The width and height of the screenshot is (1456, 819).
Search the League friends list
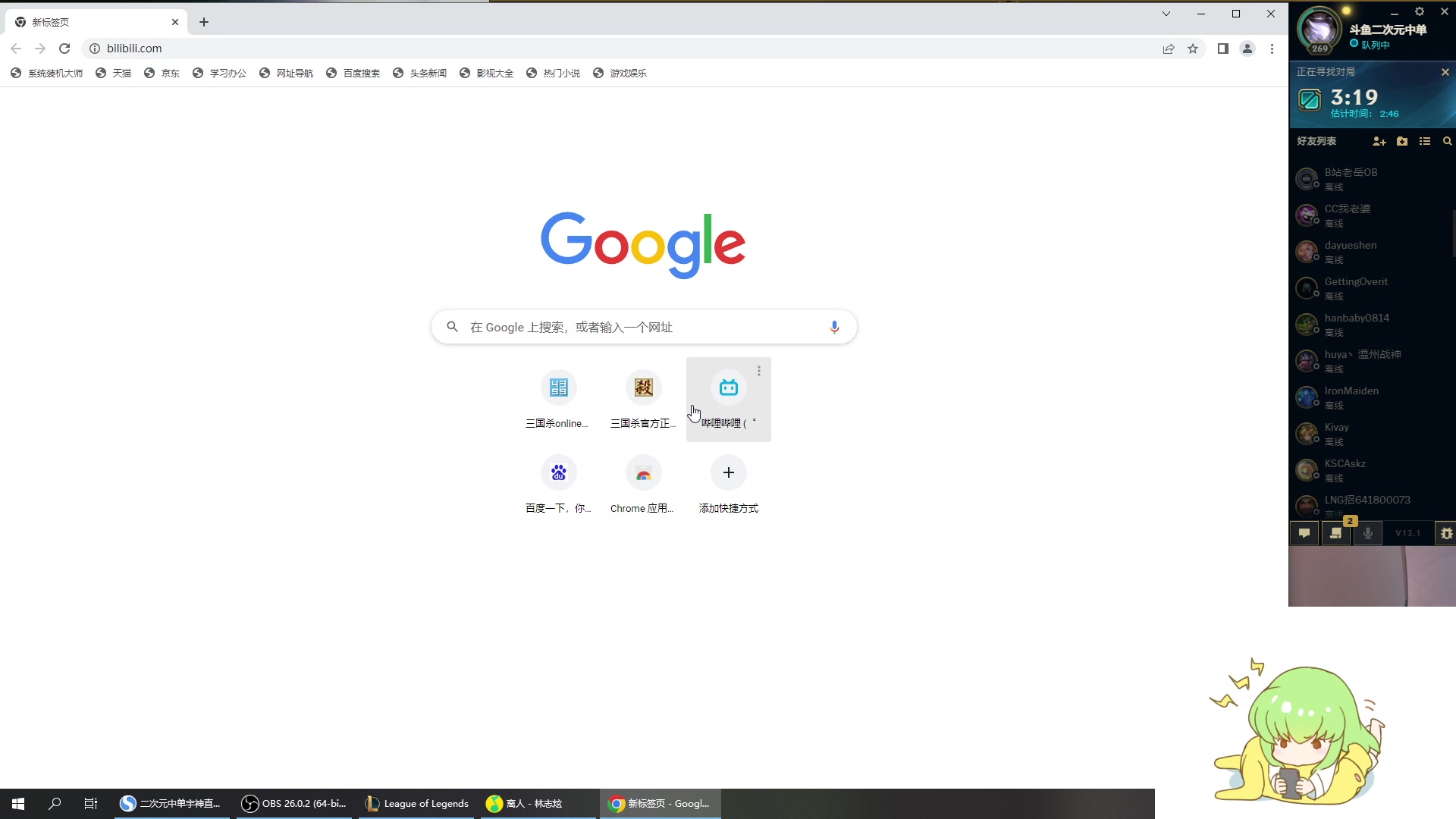[1447, 141]
